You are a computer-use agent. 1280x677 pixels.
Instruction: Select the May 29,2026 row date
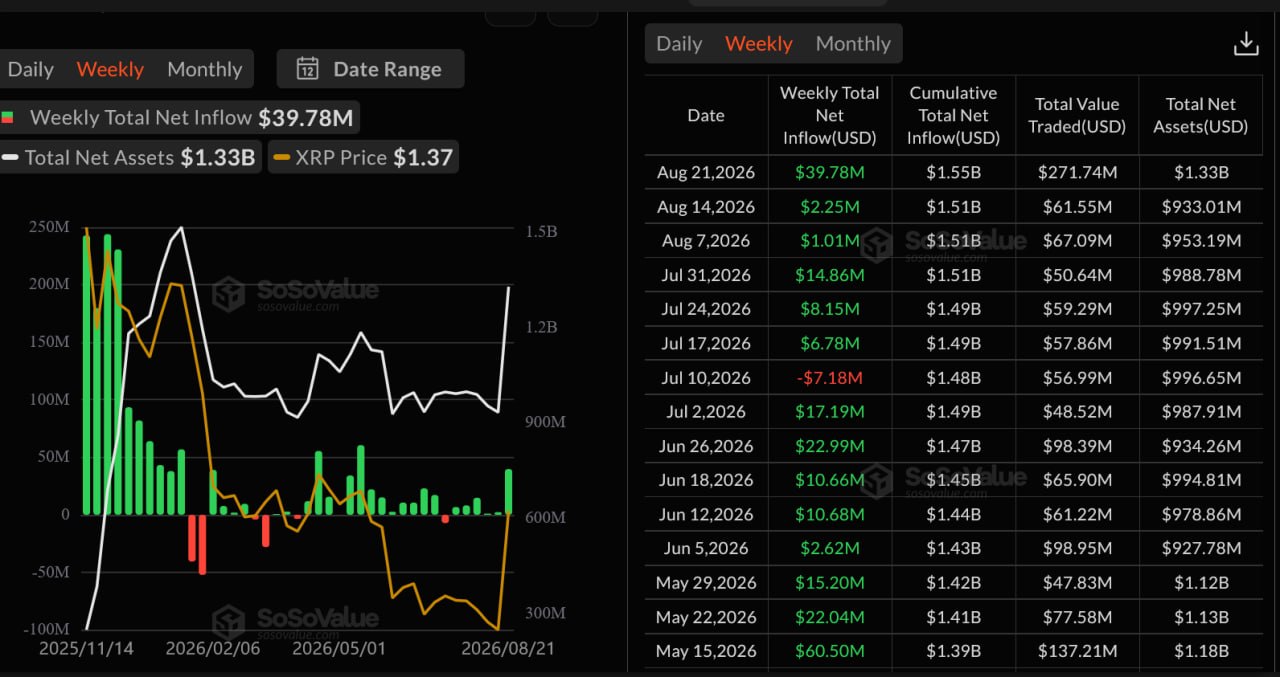tap(706, 583)
